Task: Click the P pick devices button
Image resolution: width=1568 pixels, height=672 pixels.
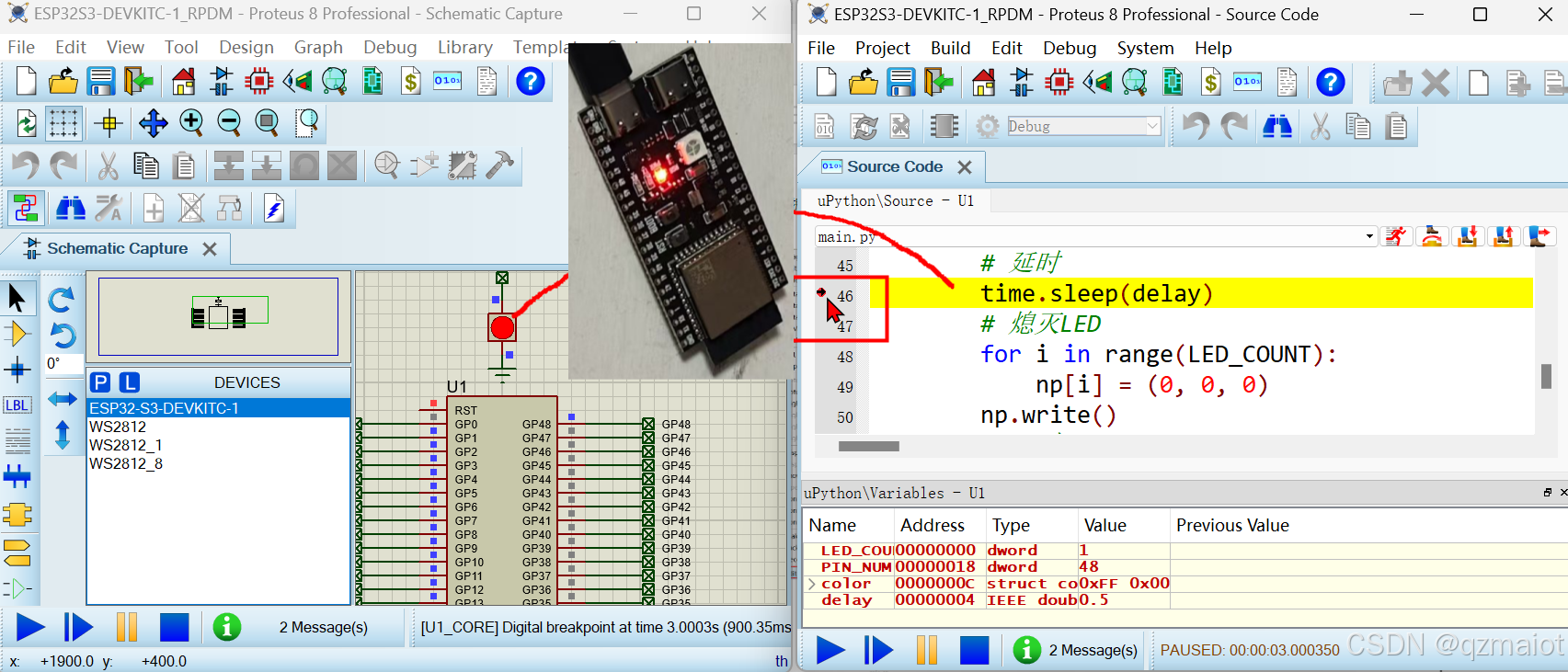Action: [x=101, y=382]
